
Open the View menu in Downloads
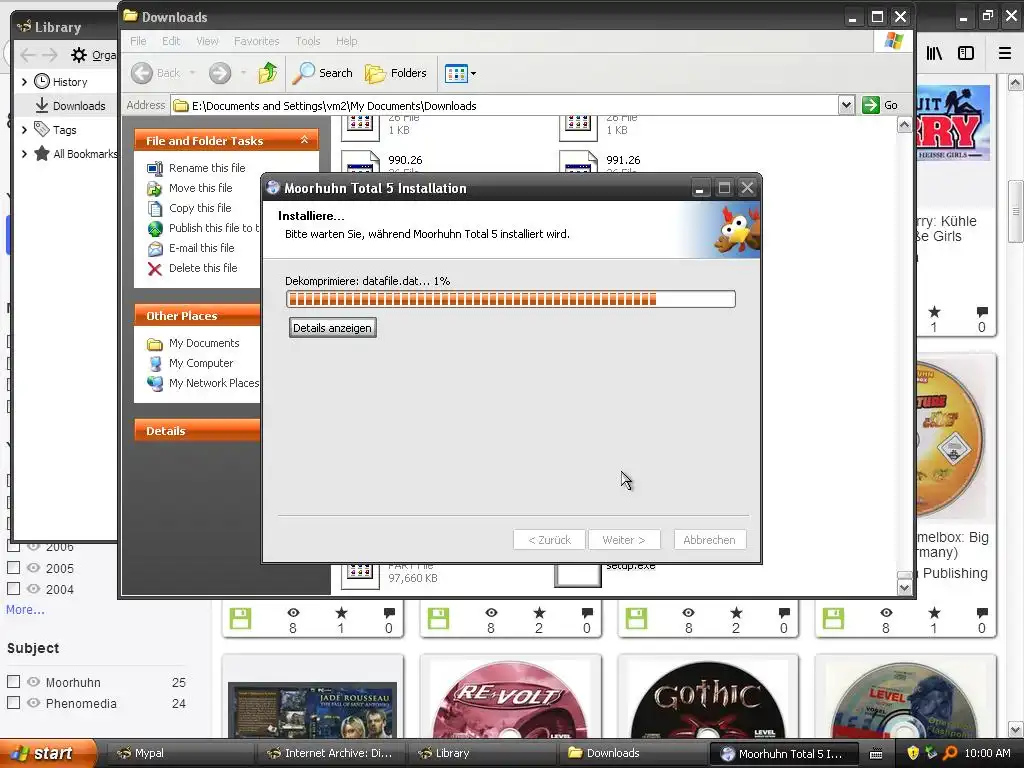207,41
